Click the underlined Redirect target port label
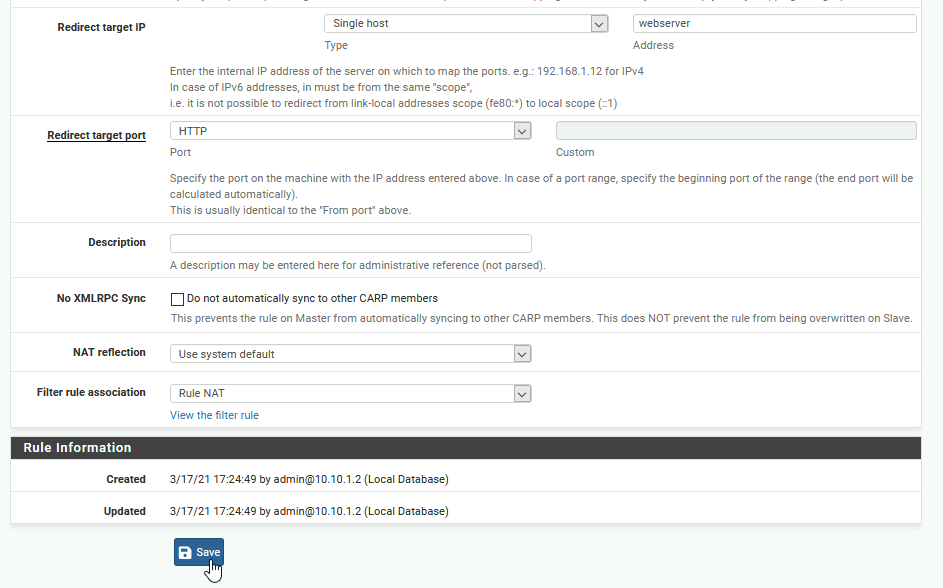This screenshot has width=943, height=588. [96, 135]
